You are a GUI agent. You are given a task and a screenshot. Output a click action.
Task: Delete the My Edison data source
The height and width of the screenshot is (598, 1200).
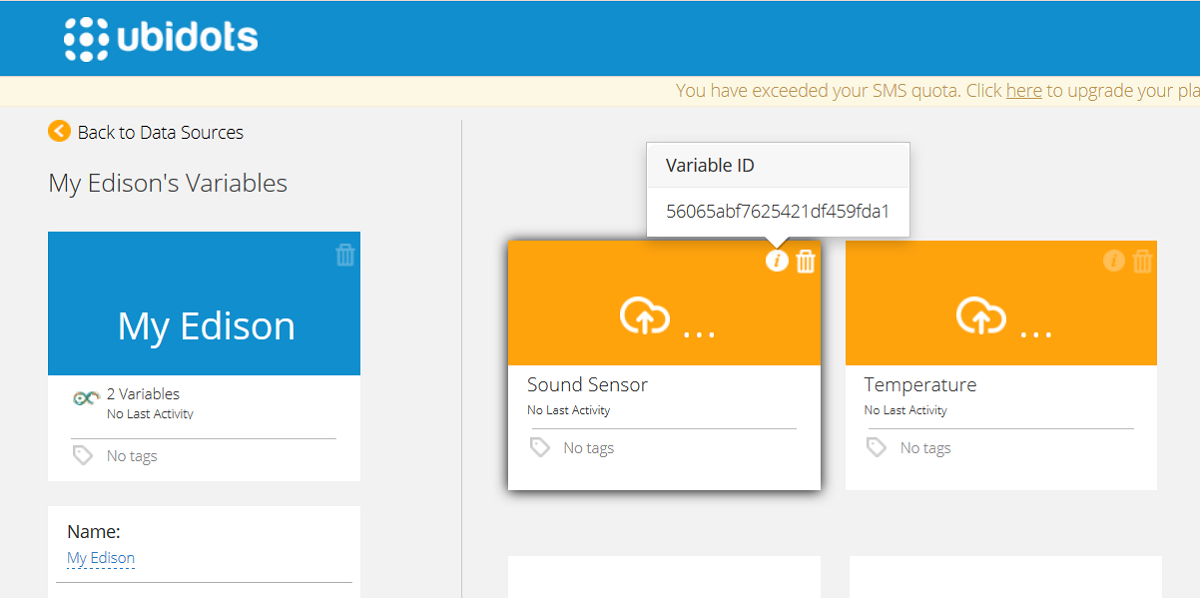pos(345,254)
